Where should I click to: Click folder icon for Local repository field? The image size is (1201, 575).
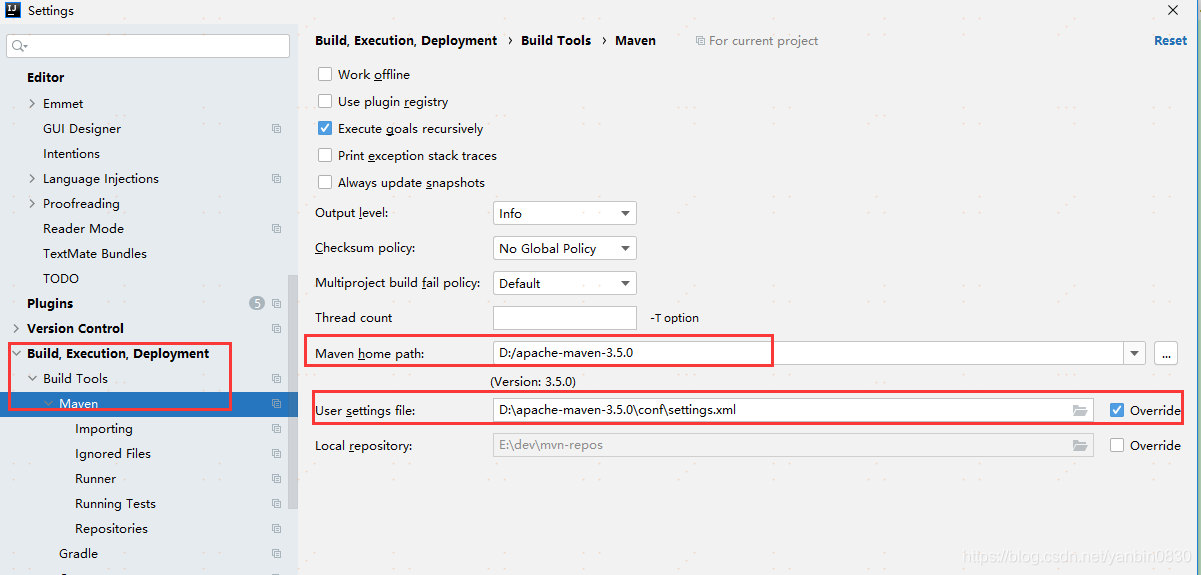1080,446
